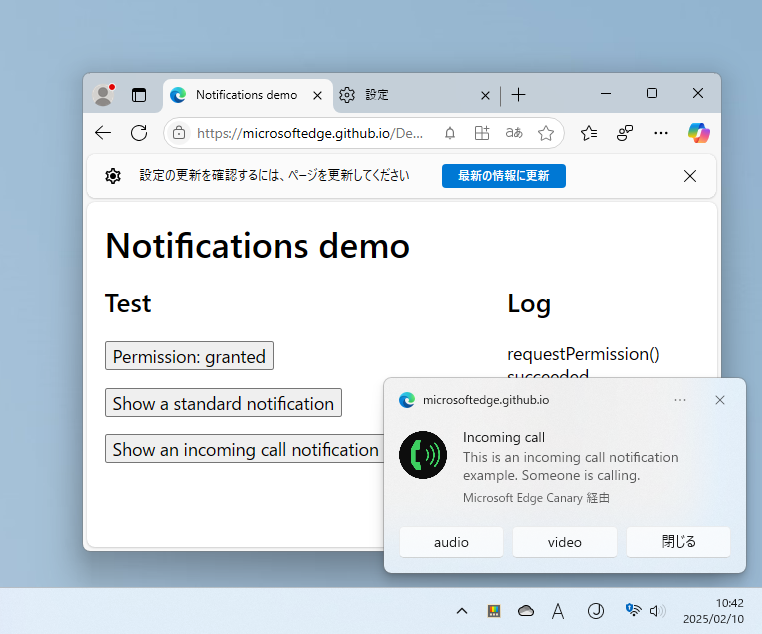Open the Edge profile avatar
This screenshot has height=634, width=762.
click(104, 95)
